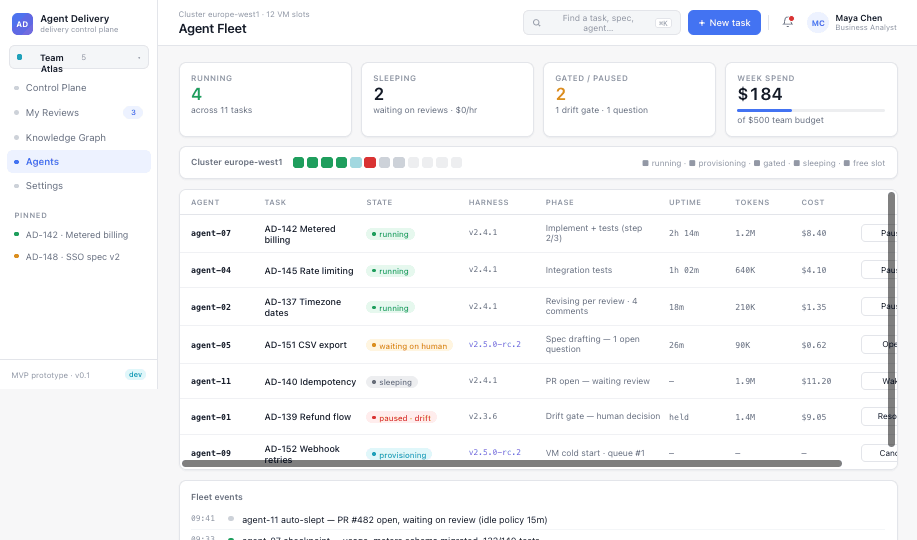Screen dimensions: 917x540
Task: Click the dev environment badge
Action: click(135, 374)
